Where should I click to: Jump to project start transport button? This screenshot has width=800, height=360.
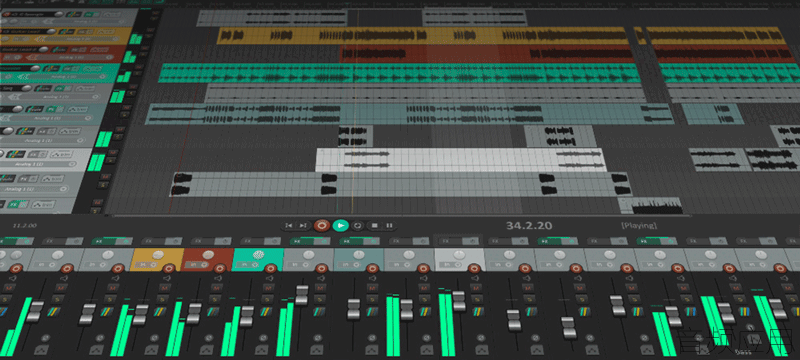pos(288,225)
